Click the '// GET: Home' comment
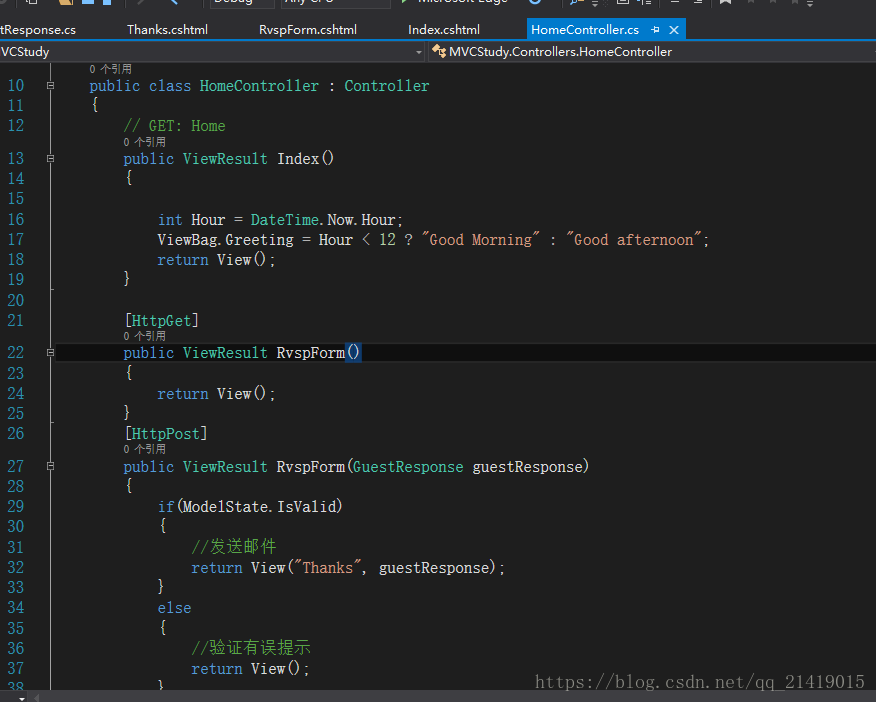The height and width of the screenshot is (702, 876). 174,126
